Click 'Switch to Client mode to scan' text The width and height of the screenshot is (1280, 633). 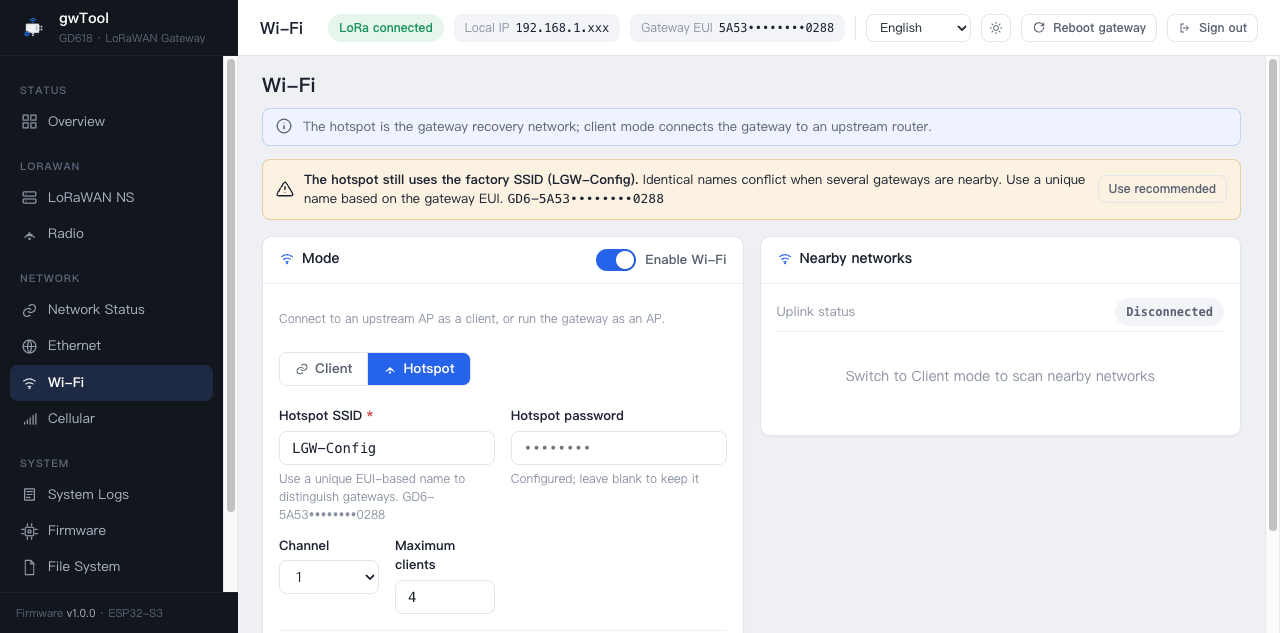click(1000, 376)
